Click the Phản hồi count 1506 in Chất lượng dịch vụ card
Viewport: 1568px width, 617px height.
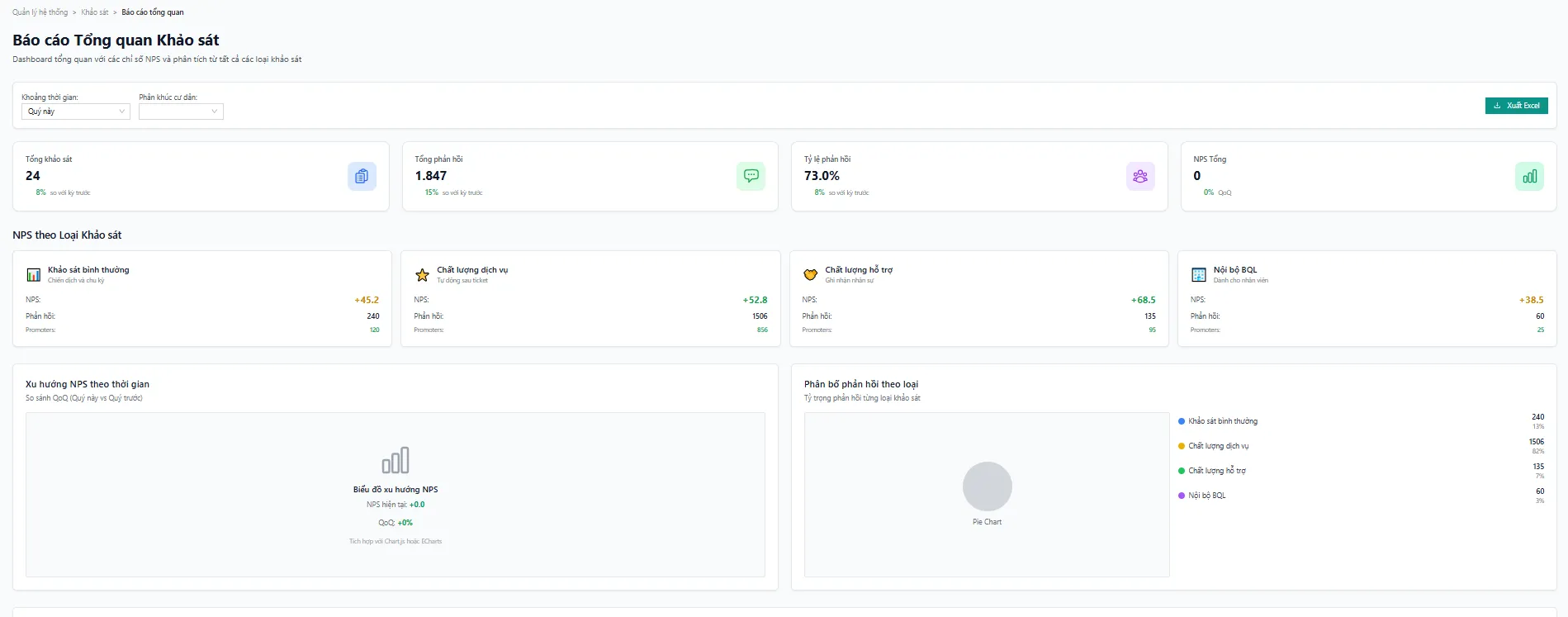coord(760,316)
